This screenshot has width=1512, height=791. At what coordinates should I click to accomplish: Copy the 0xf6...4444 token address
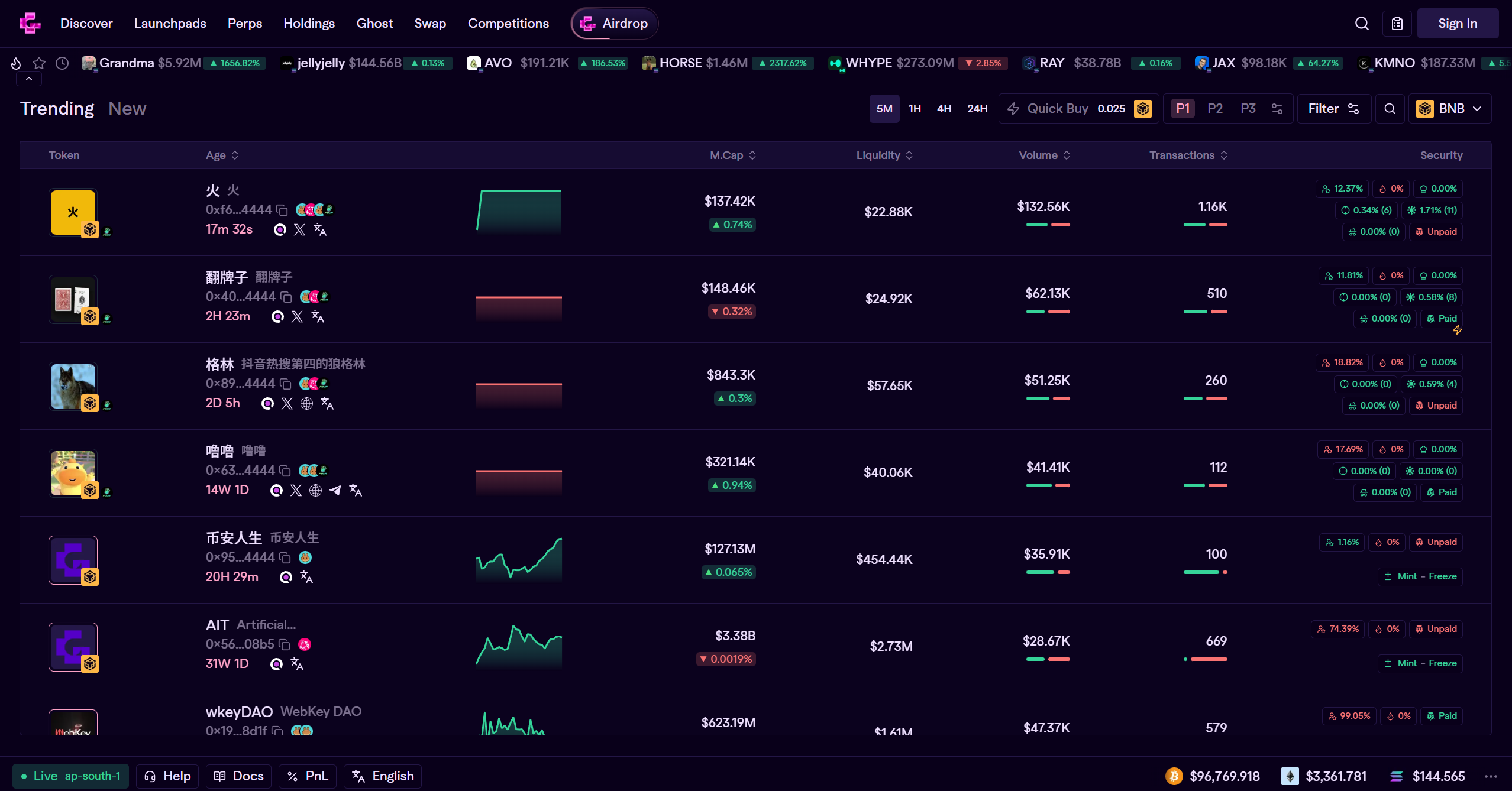[283, 210]
